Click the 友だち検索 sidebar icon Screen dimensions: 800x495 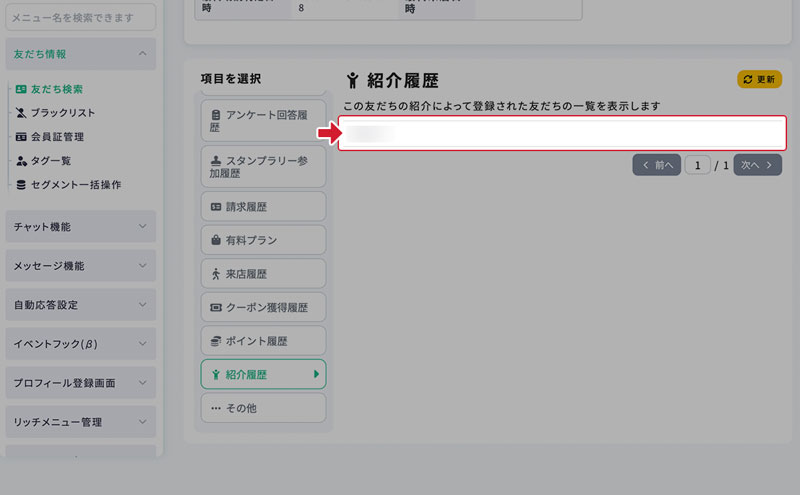point(21,89)
